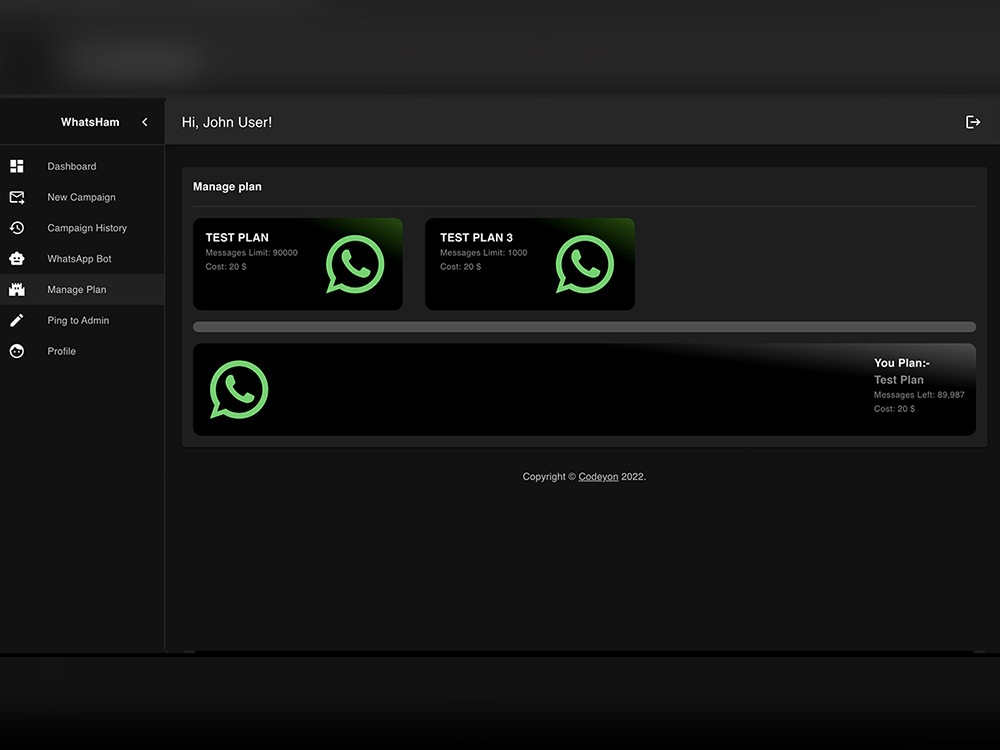The image size is (1000, 750).
Task: Click the logout icon at top right
Action: pos(972,121)
